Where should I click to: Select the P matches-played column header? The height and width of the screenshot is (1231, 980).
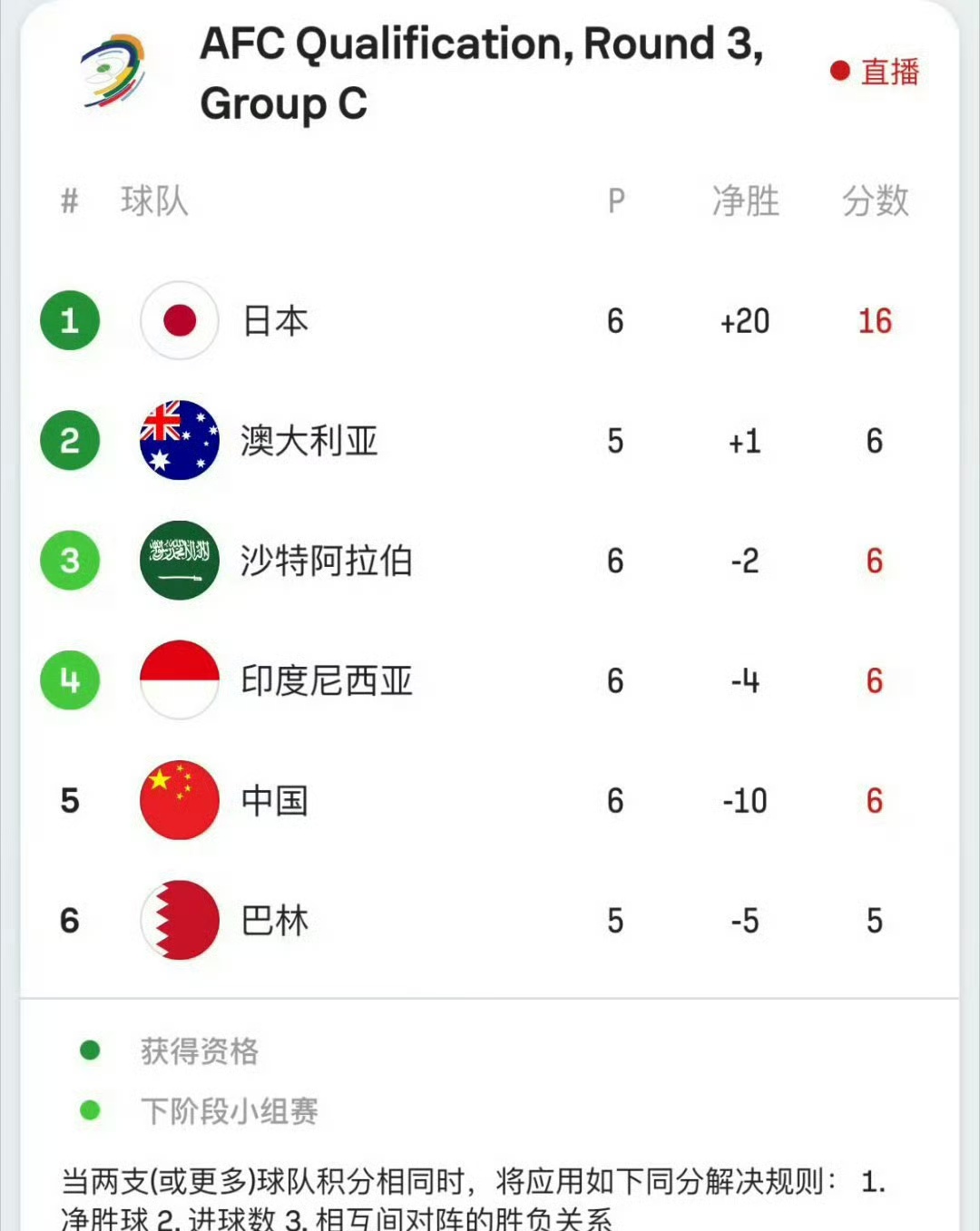pos(616,200)
